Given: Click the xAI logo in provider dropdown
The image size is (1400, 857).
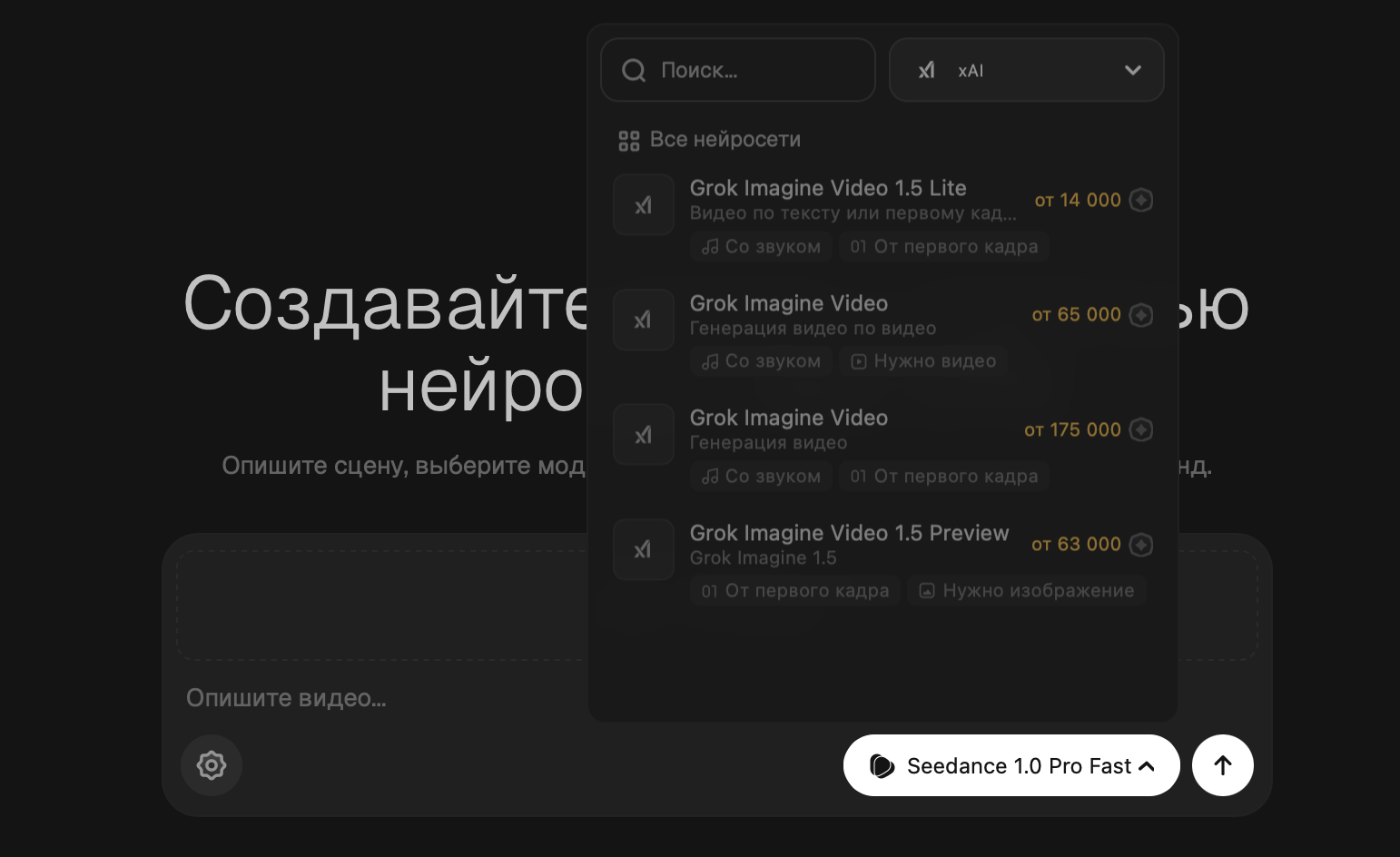Looking at the screenshot, I should [x=926, y=70].
